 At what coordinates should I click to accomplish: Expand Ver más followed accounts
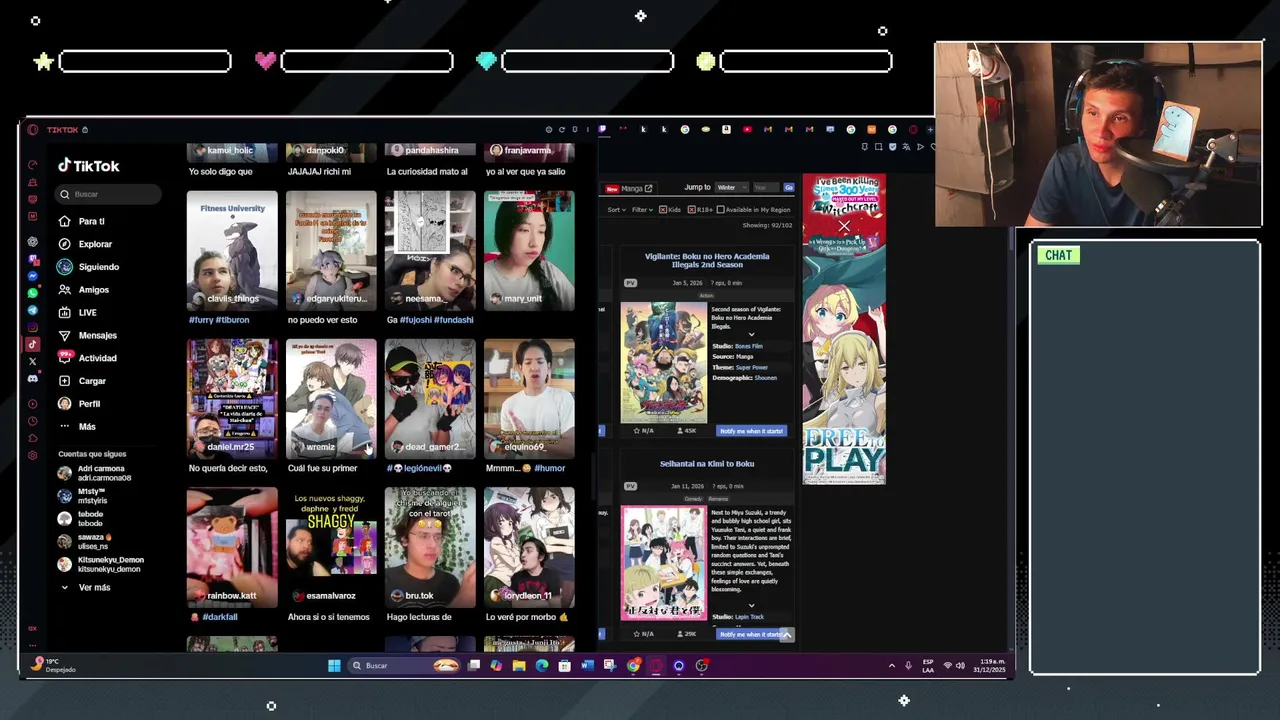pyautogui.click(x=86, y=587)
